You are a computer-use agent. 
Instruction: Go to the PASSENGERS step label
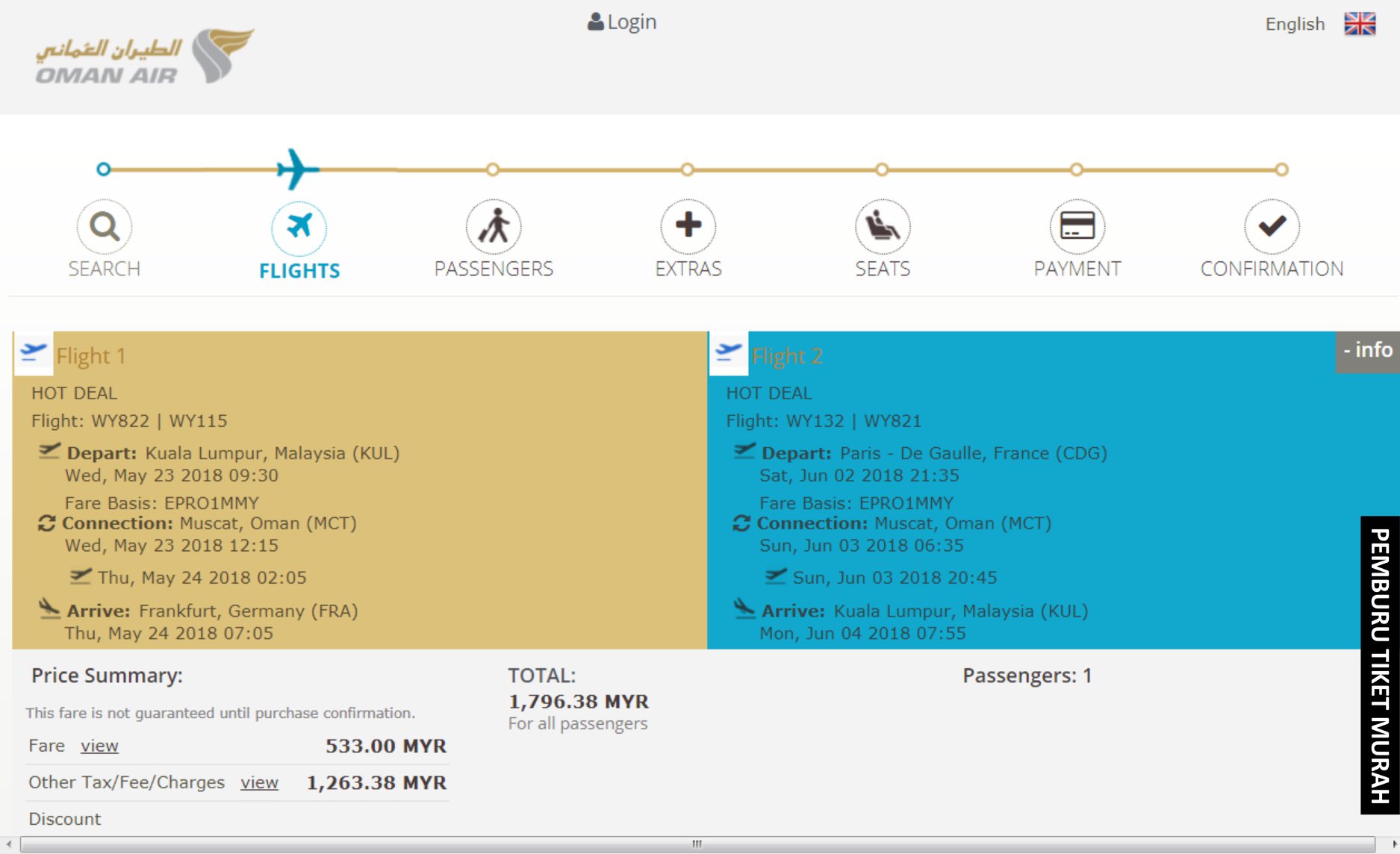coord(494,269)
